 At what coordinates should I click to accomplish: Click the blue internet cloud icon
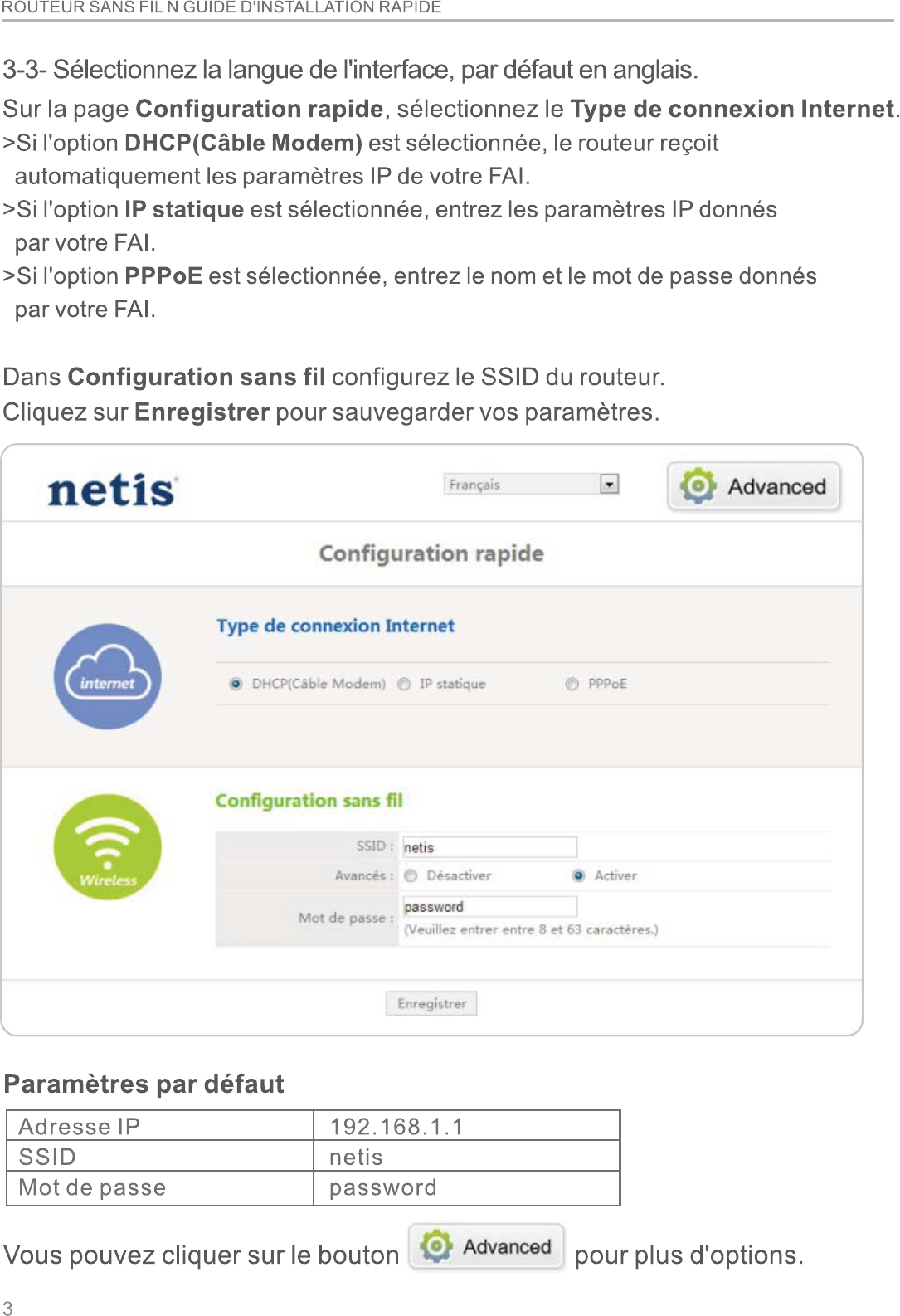tap(108, 676)
